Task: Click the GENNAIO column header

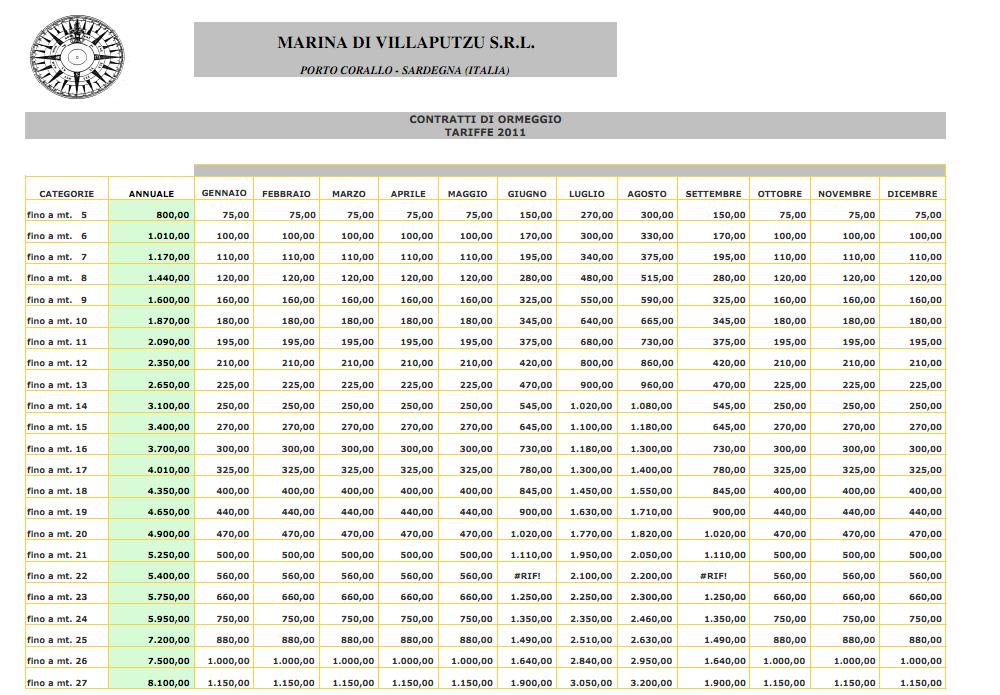Action: coord(224,193)
